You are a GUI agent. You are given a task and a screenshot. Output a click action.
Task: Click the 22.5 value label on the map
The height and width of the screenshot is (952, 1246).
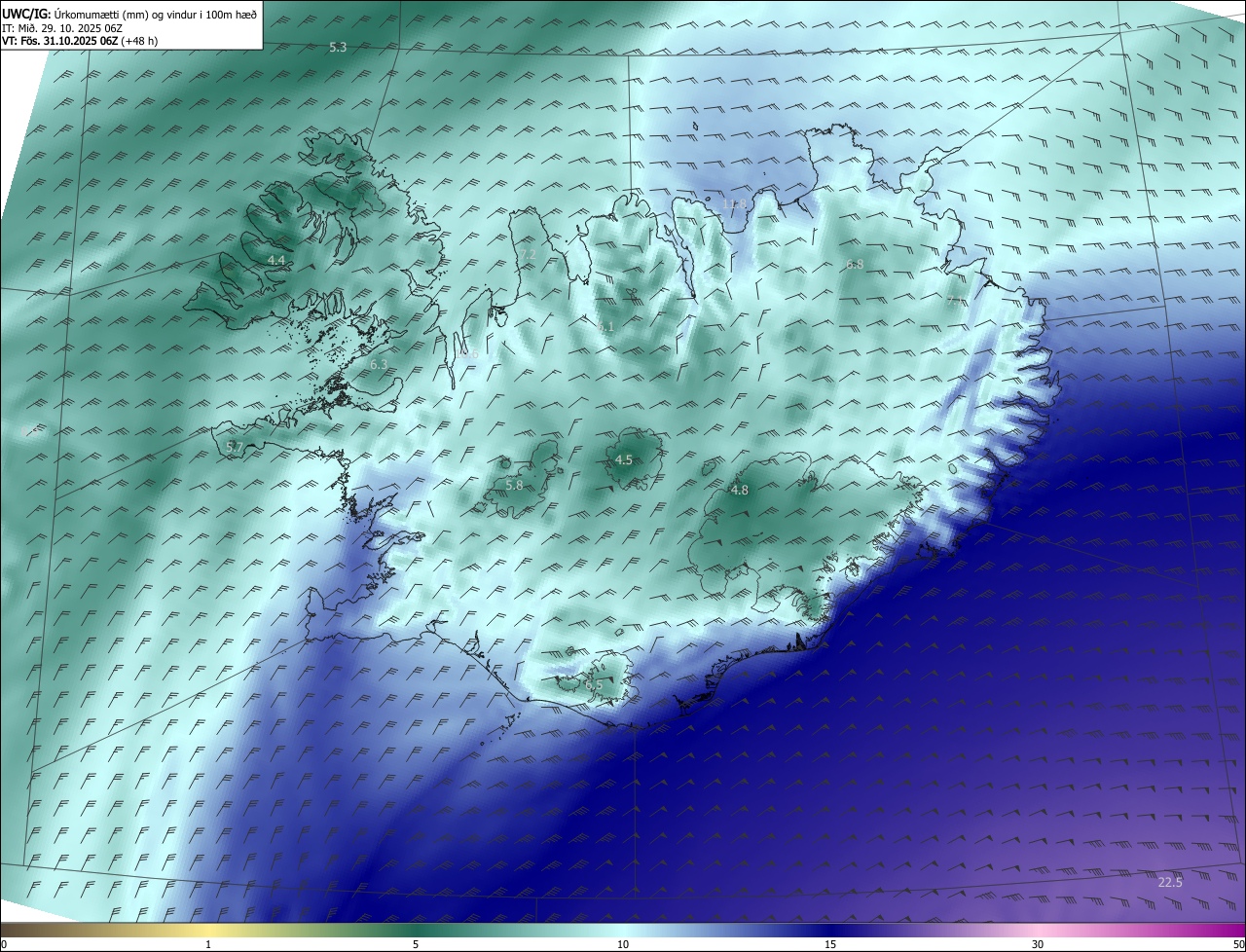1170,882
